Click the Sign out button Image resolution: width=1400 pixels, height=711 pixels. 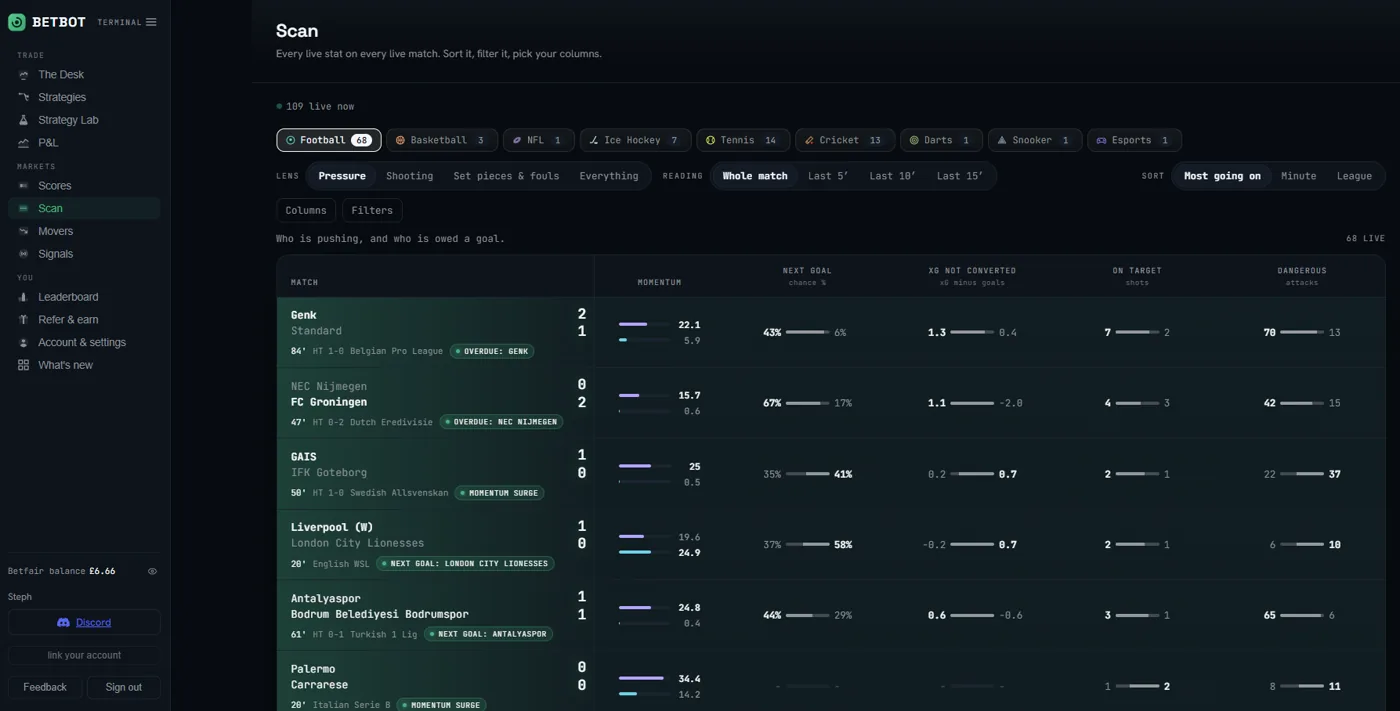click(x=124, y=687)
